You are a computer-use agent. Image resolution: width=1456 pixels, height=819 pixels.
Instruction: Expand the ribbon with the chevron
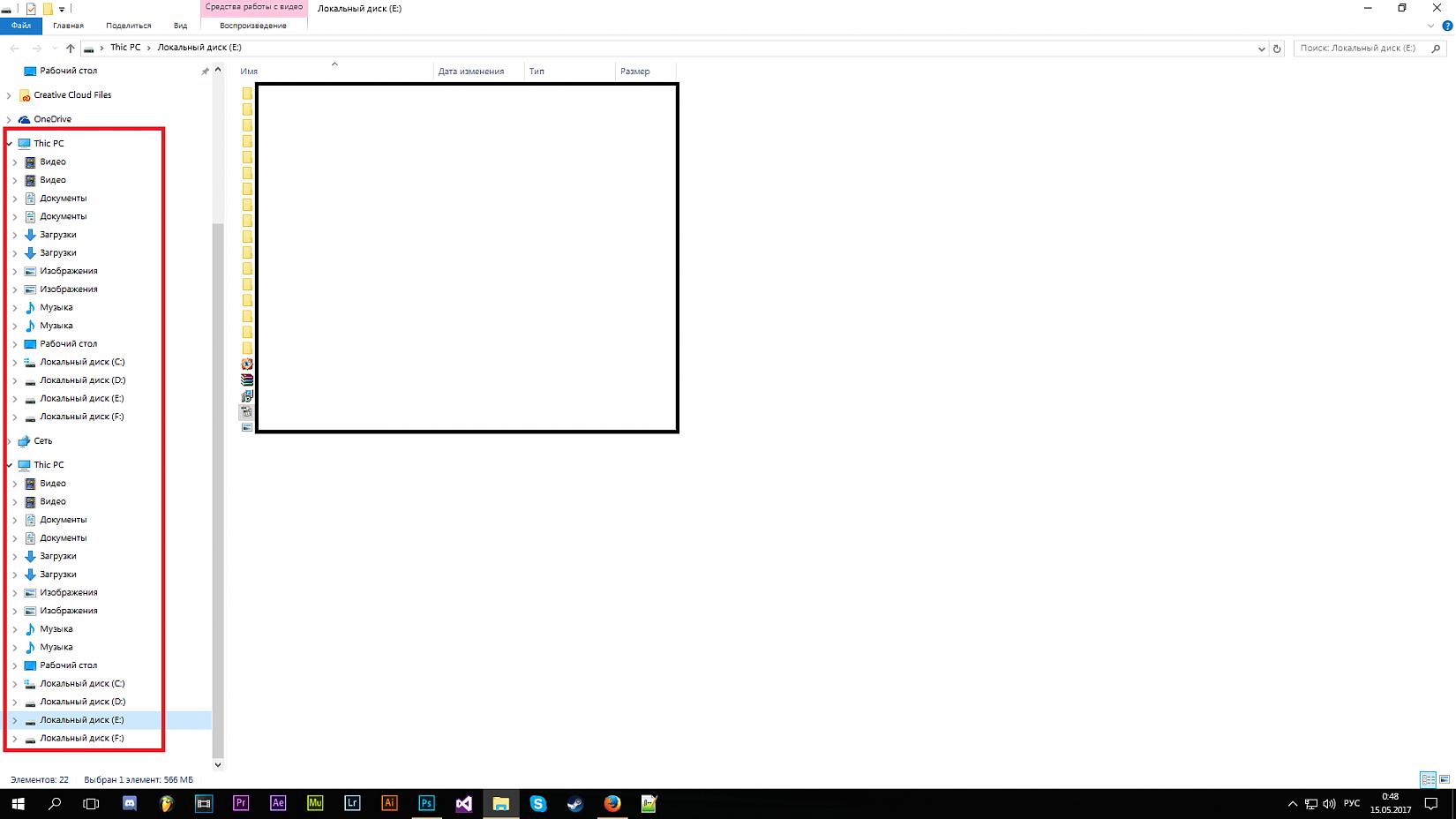point(1430,26)
